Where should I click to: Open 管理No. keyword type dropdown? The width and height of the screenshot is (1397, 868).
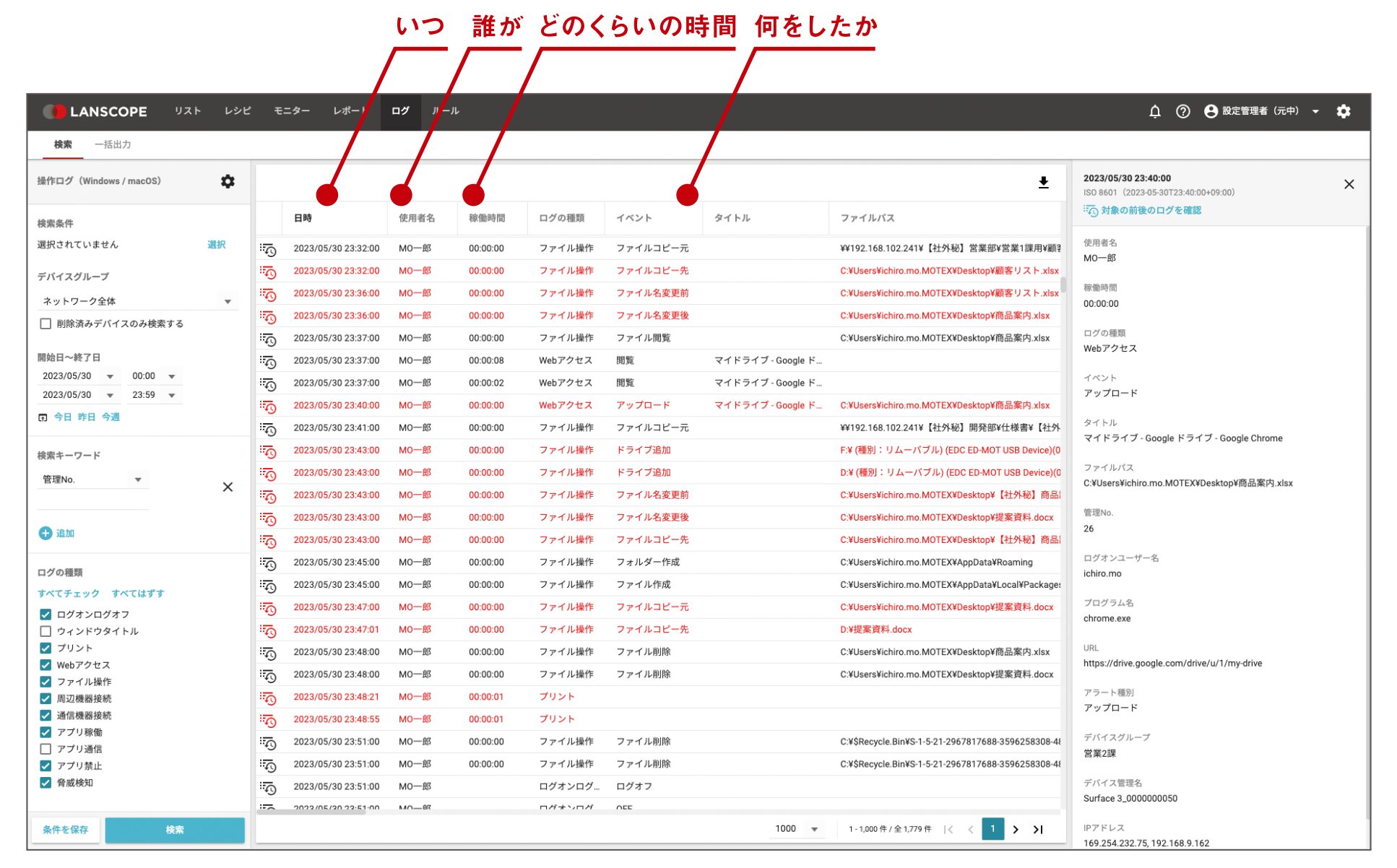(137, 479)
